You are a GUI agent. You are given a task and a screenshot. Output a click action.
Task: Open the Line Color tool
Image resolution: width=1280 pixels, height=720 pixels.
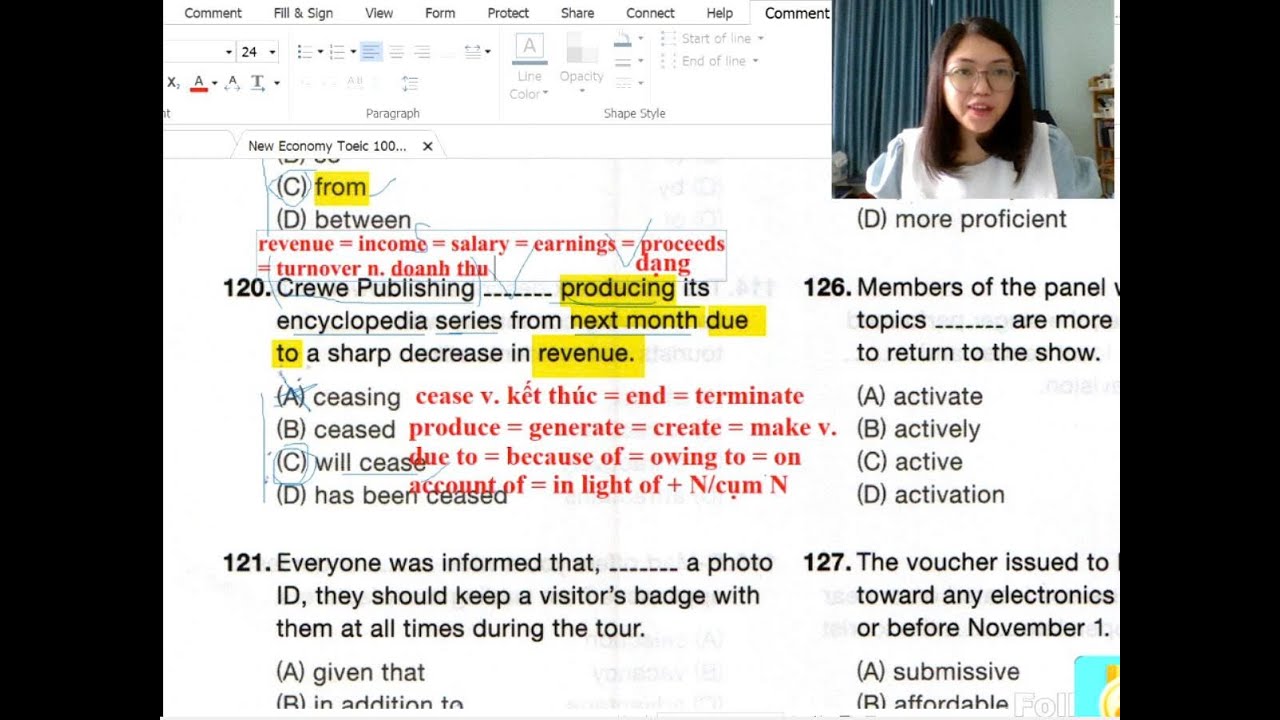coord(529,66)
